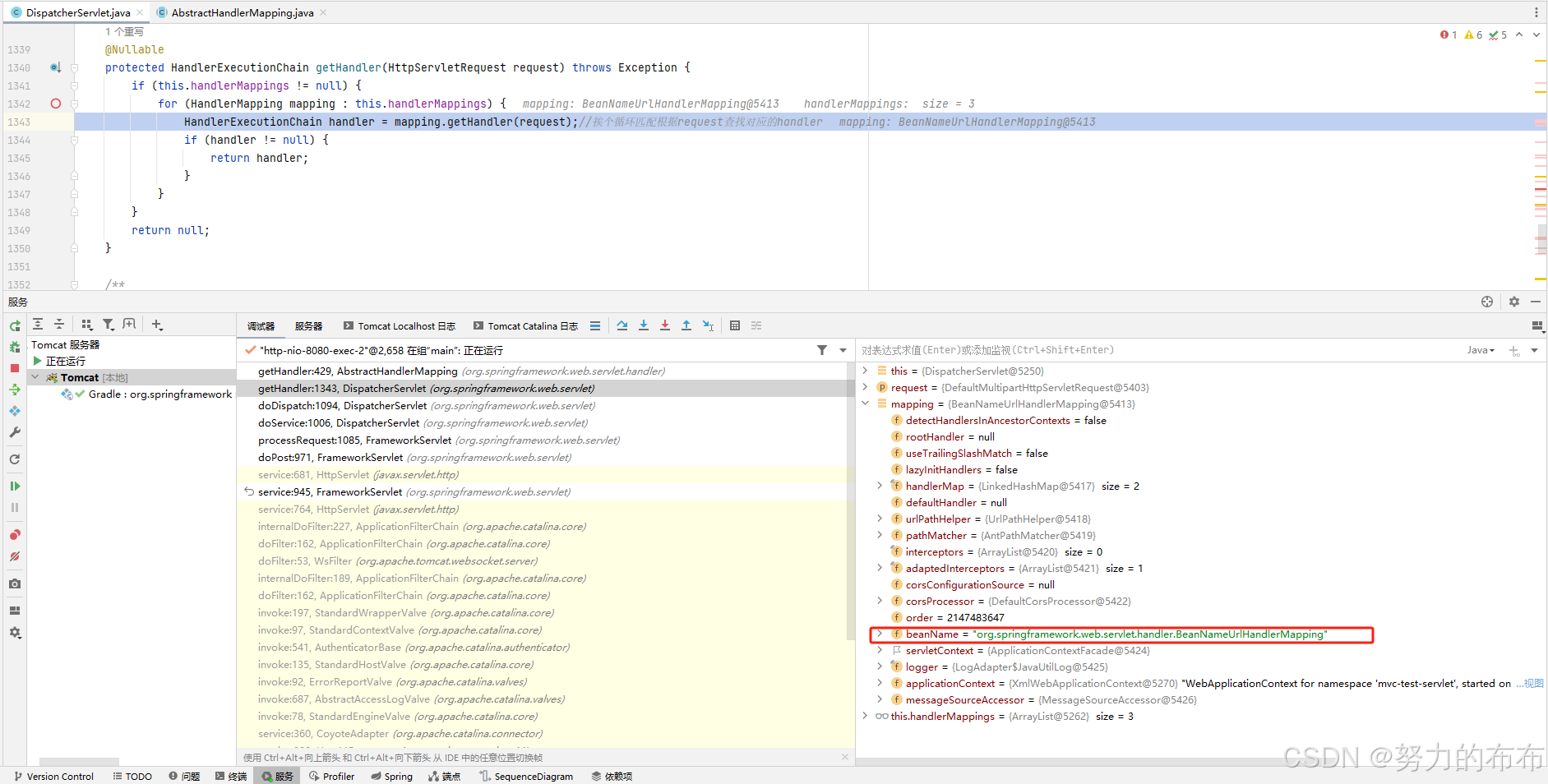Screen dimensions: 1548x784
Task: Restore layout icon in debug sidebar
Action: 15,611
